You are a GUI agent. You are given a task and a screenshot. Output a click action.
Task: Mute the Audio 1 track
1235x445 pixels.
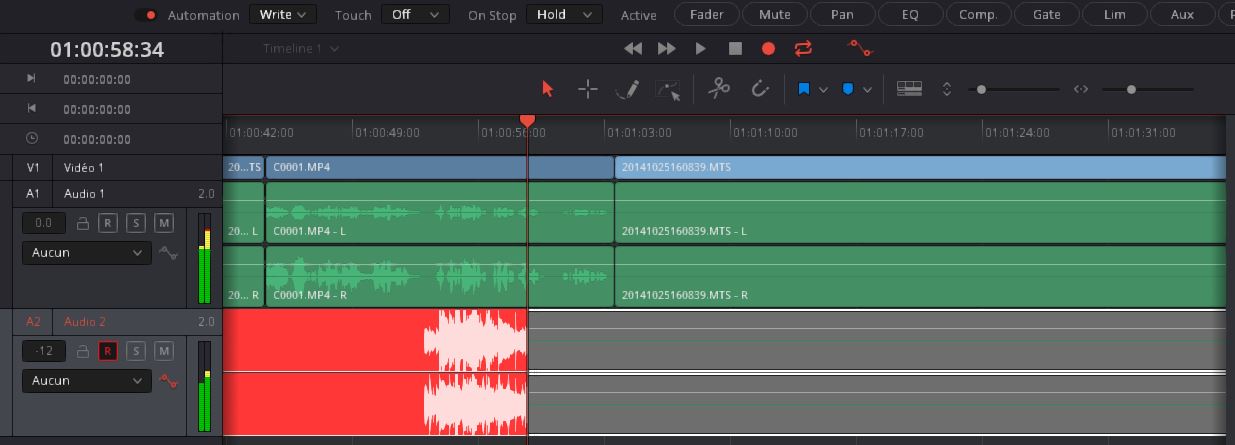click(x=164, y=223)
